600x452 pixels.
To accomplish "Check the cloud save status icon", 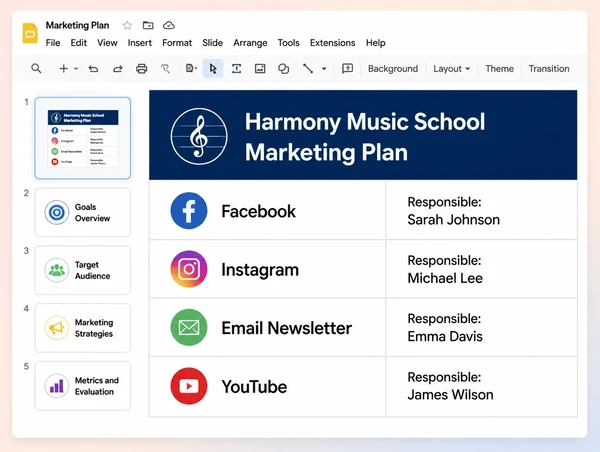I will (x=169, y=25).
